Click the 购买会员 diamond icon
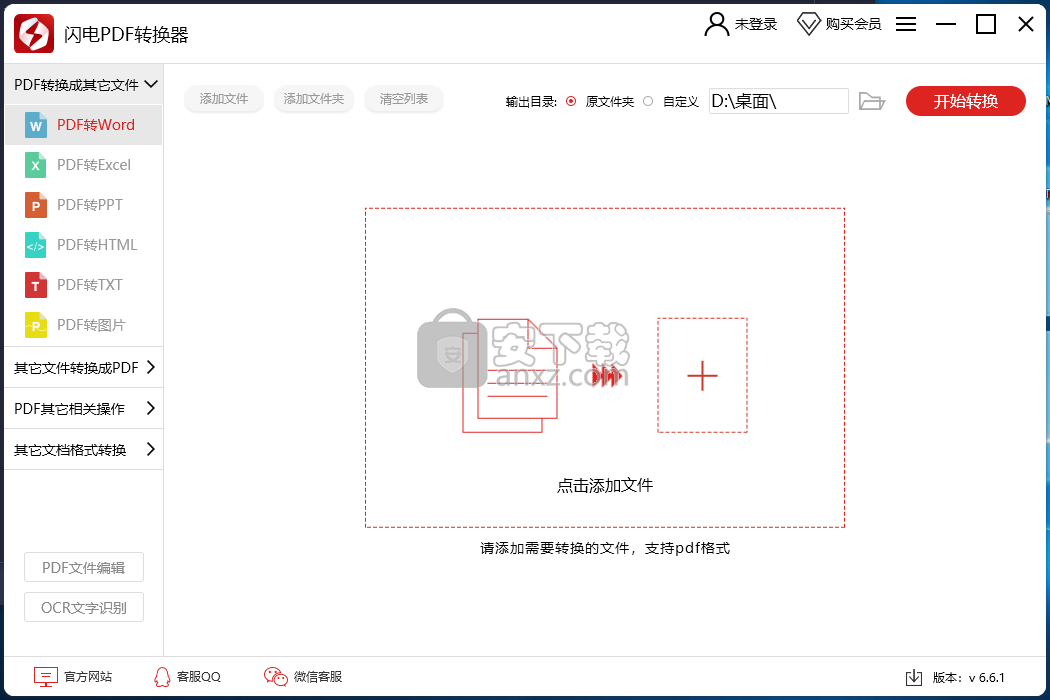 [x=808, y=24]
